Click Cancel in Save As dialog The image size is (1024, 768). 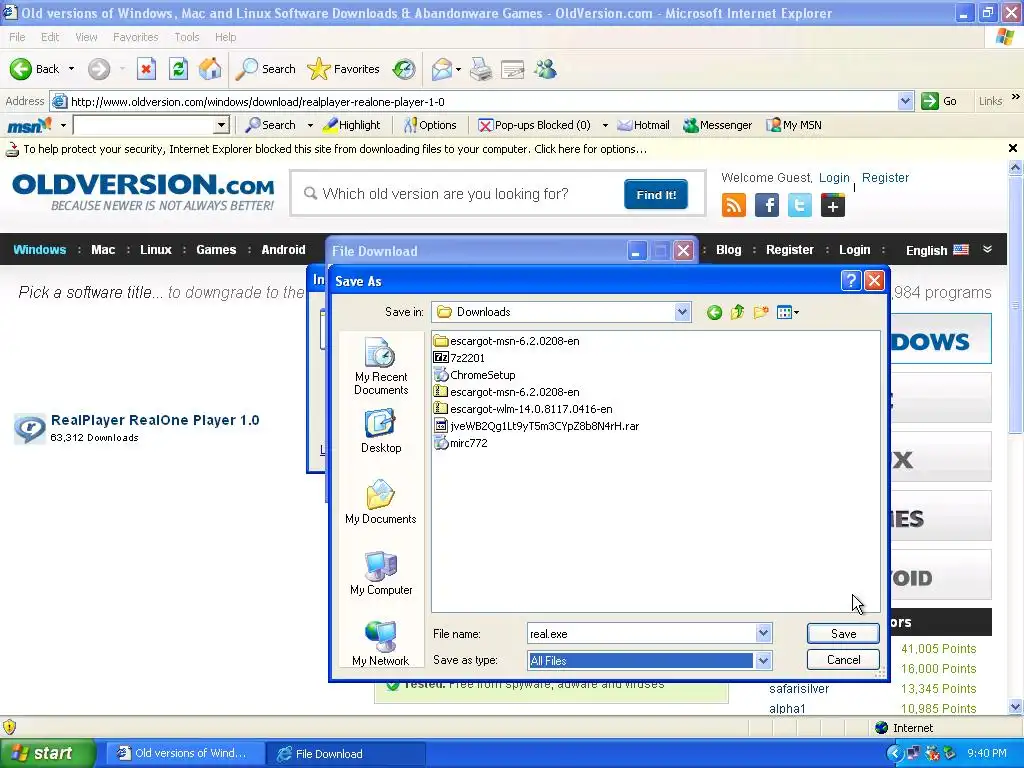(843, 660)
